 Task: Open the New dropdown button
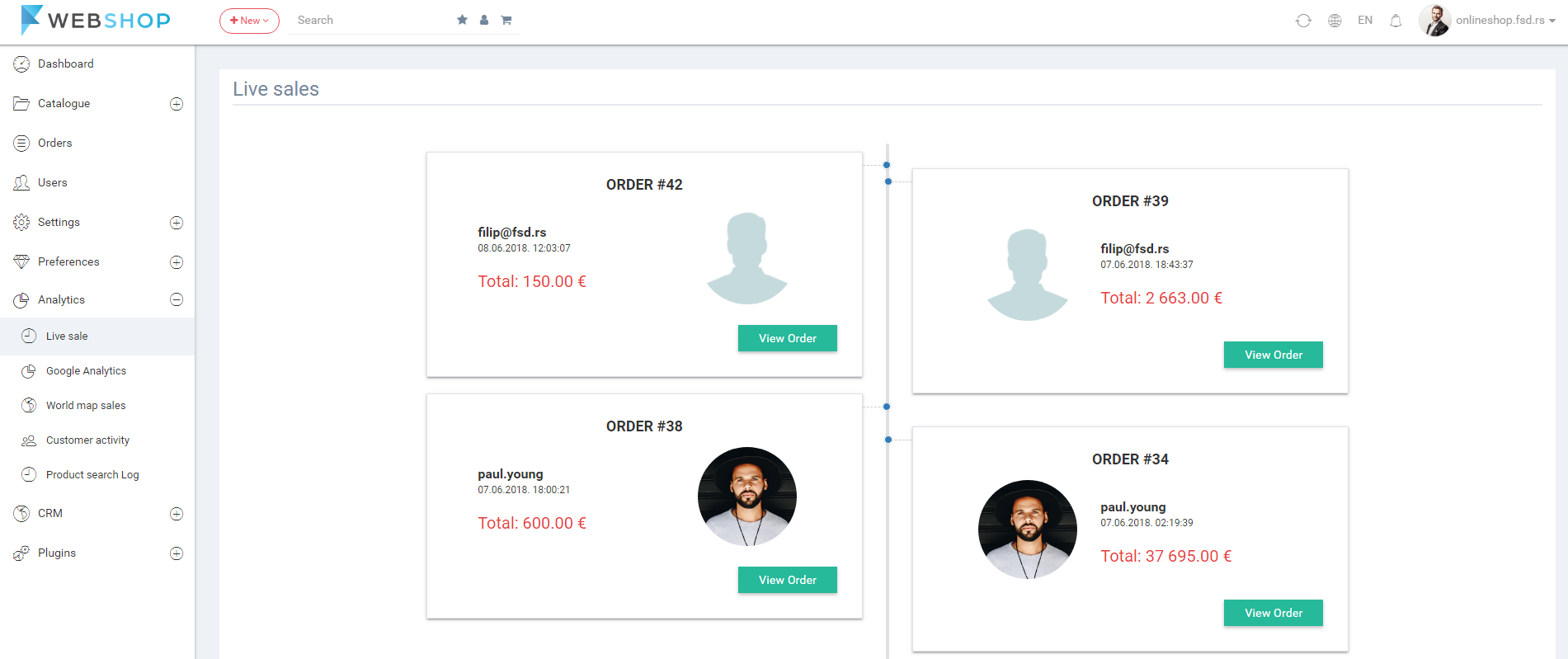249,21
